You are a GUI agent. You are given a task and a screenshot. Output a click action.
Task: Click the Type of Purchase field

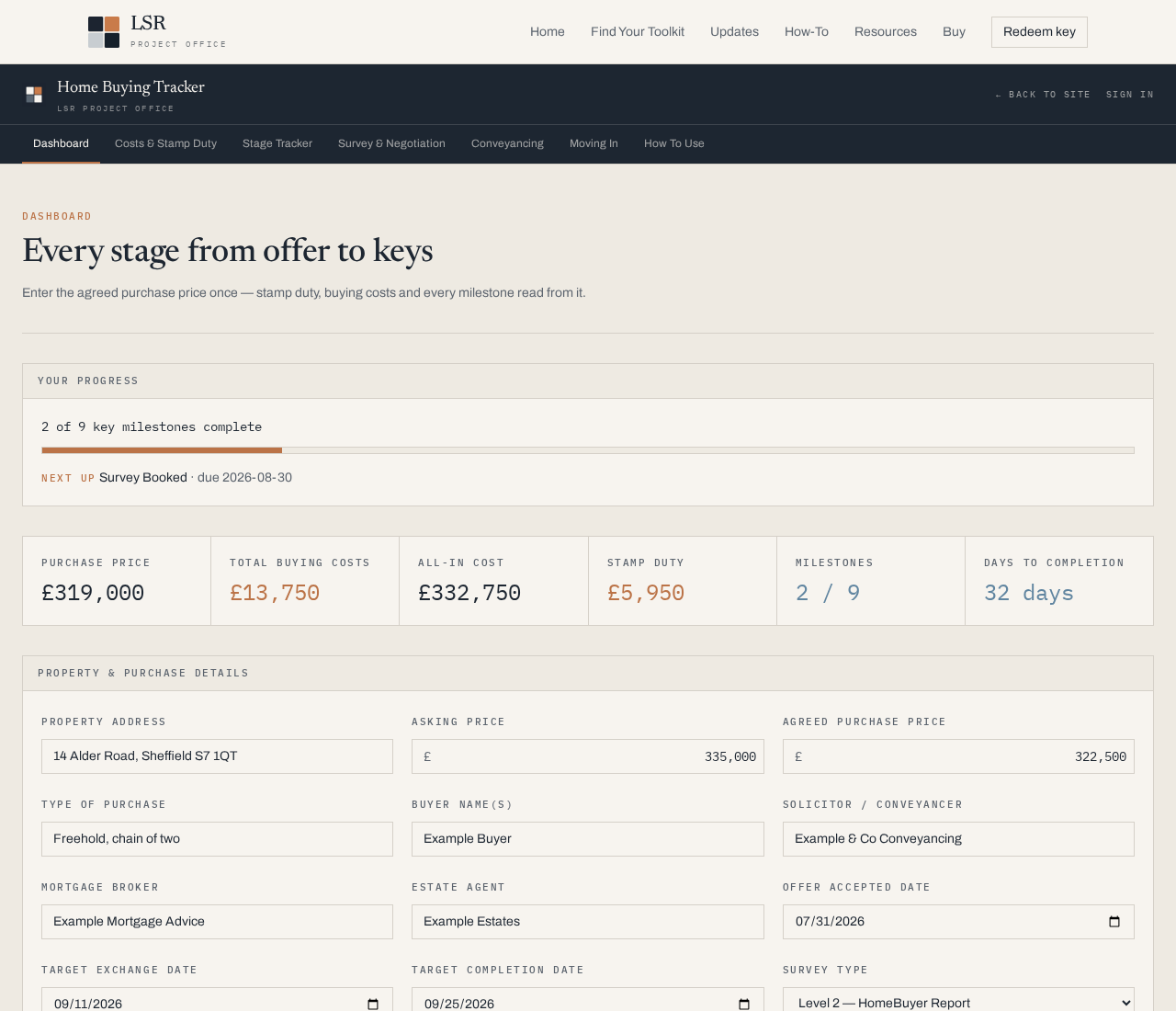coord(217,839)
